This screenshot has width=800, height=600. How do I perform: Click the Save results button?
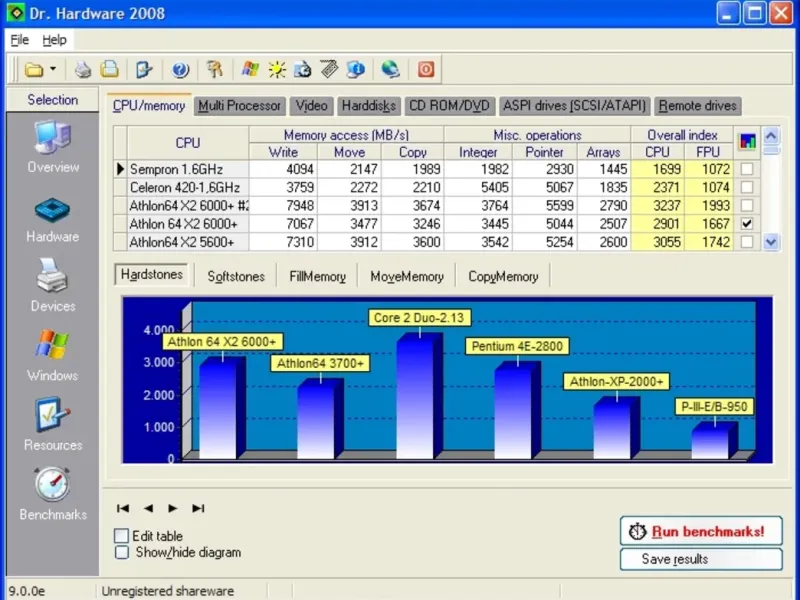click(701, 559)
